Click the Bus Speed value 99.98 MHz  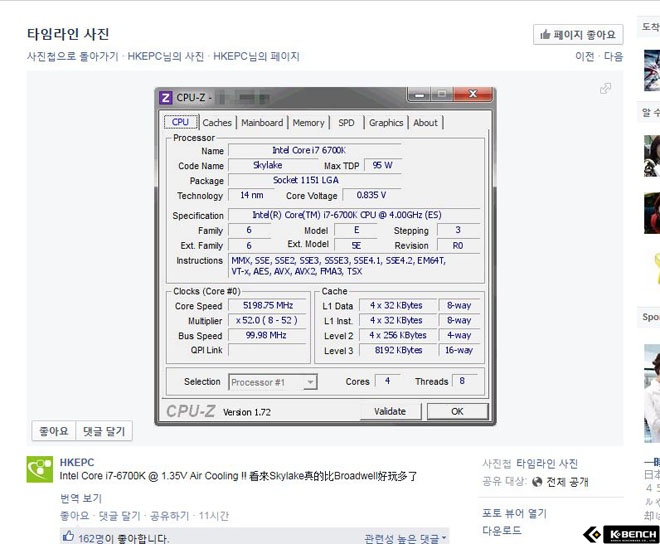268,335
